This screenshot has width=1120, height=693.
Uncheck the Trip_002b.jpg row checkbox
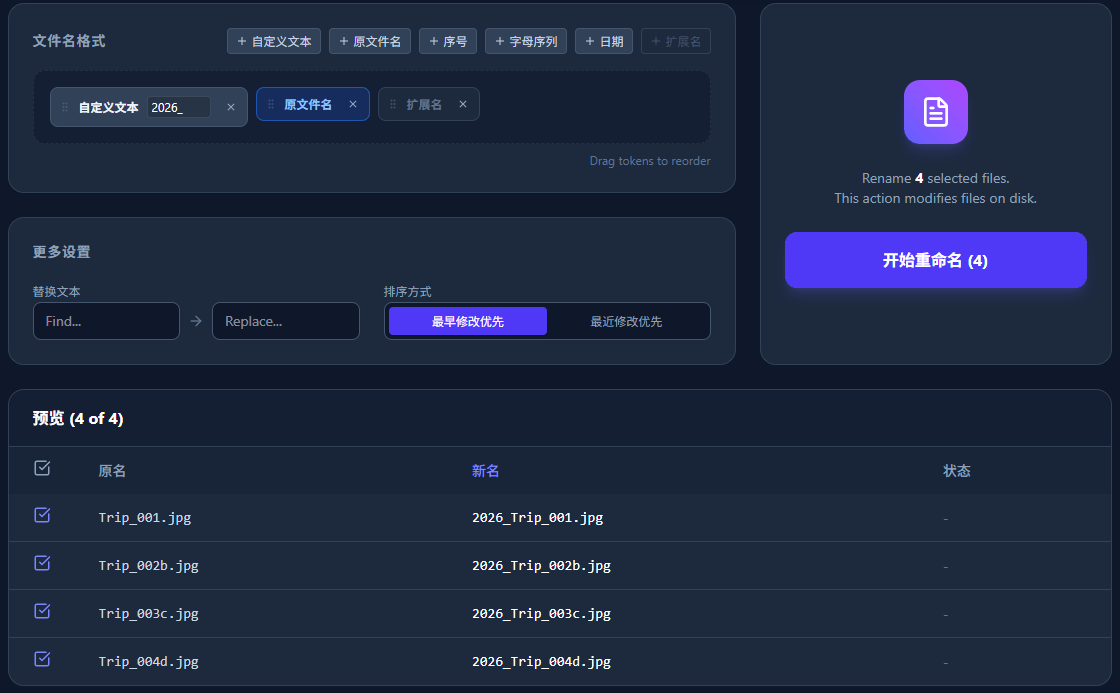point(42,563)
